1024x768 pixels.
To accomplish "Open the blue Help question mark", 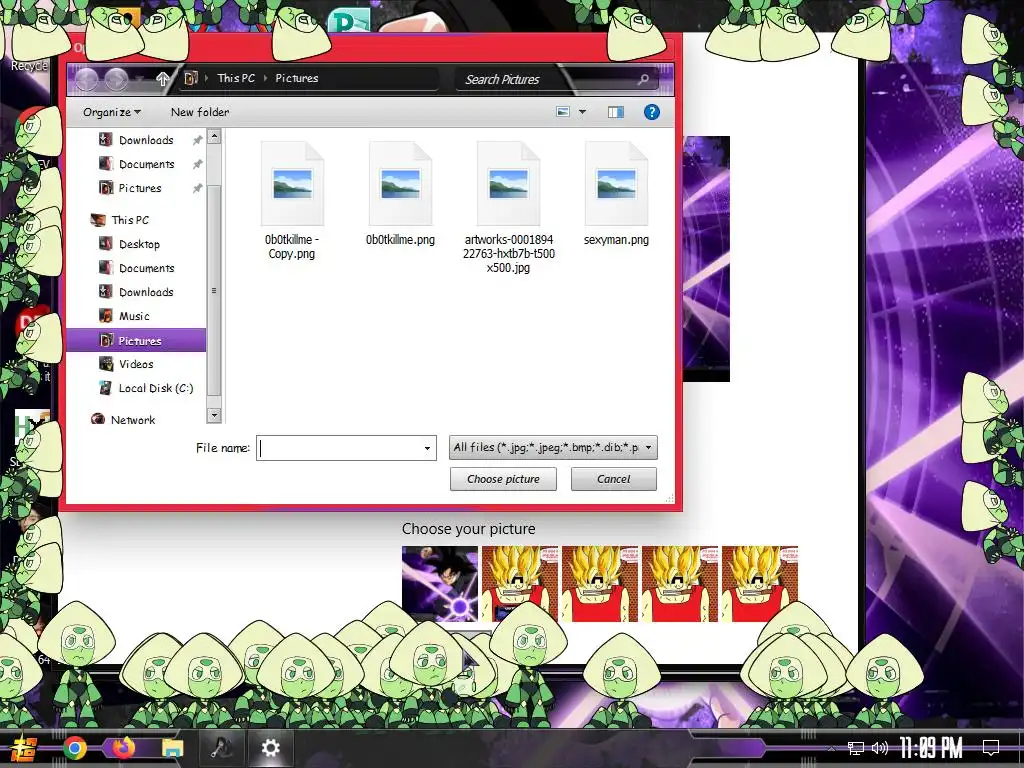I will [x=651, y=112].
